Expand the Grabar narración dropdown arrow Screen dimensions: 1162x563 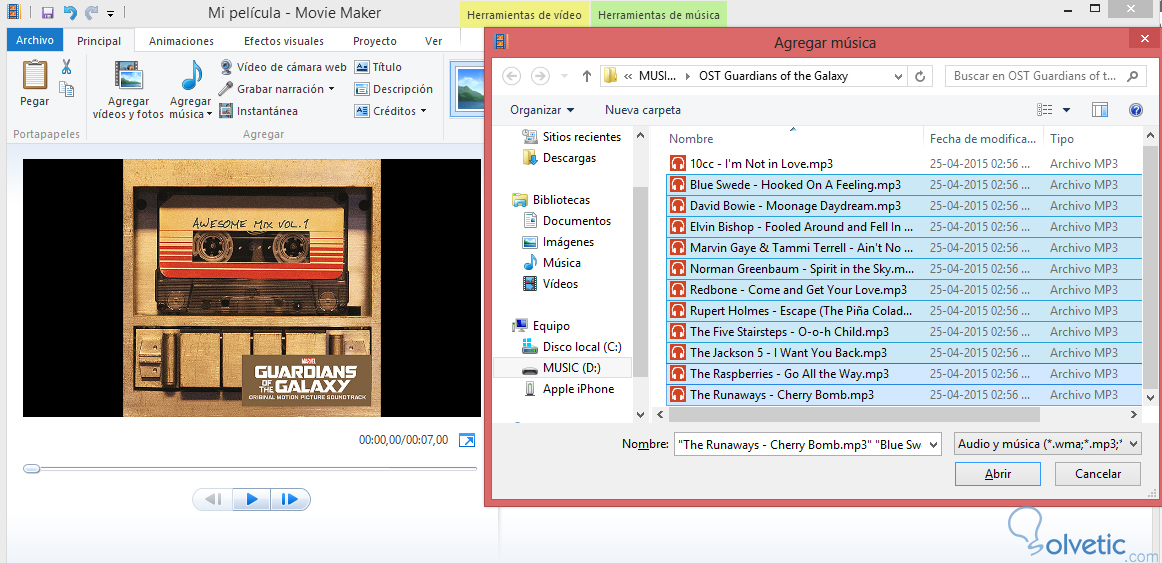point(331,89)
